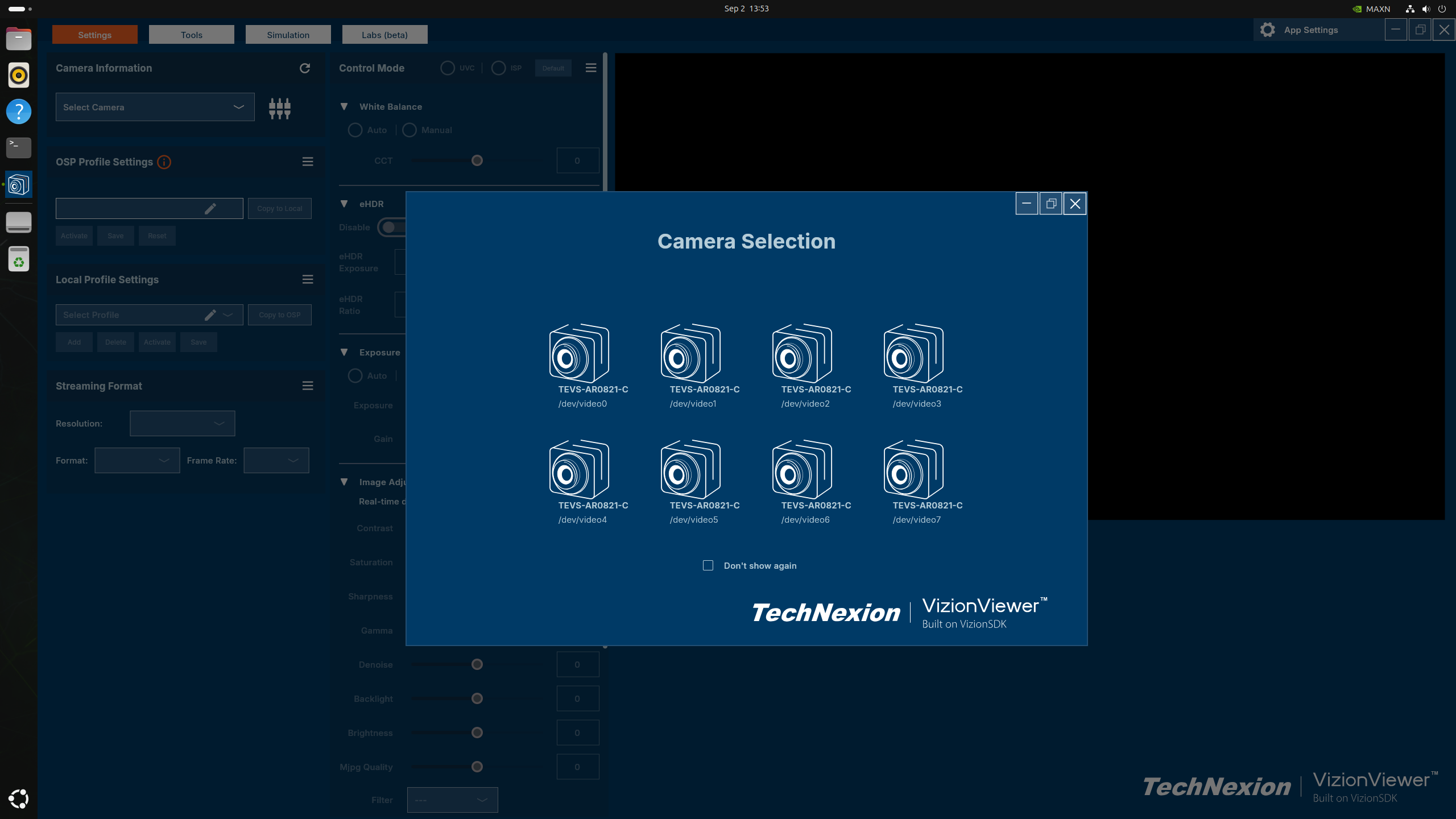Click the Copy to OSP button
Image resolution: width=1456 pixels, height=819 pixels.
click(280, 315)
